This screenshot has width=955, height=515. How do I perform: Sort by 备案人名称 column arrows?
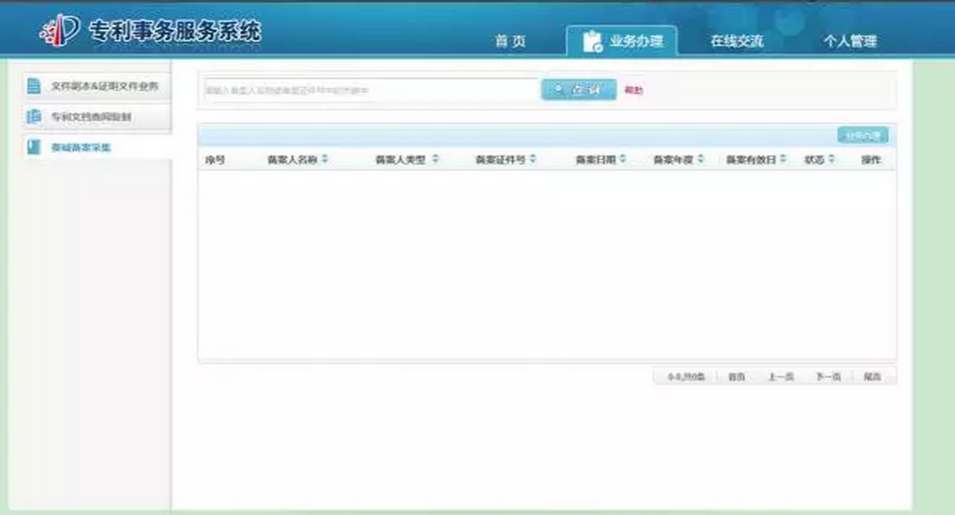pyautogui.click(x=325, y=159)
